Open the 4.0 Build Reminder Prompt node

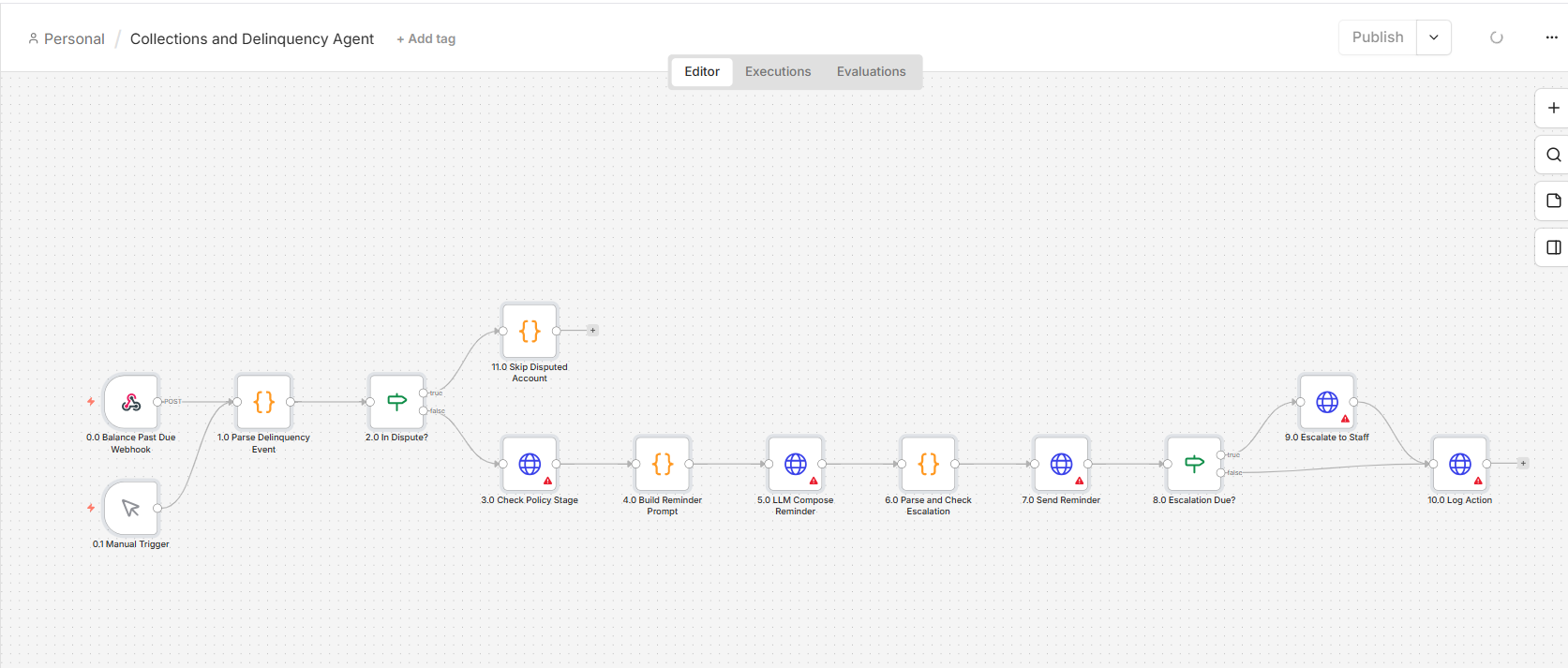[x=663, y=464]
